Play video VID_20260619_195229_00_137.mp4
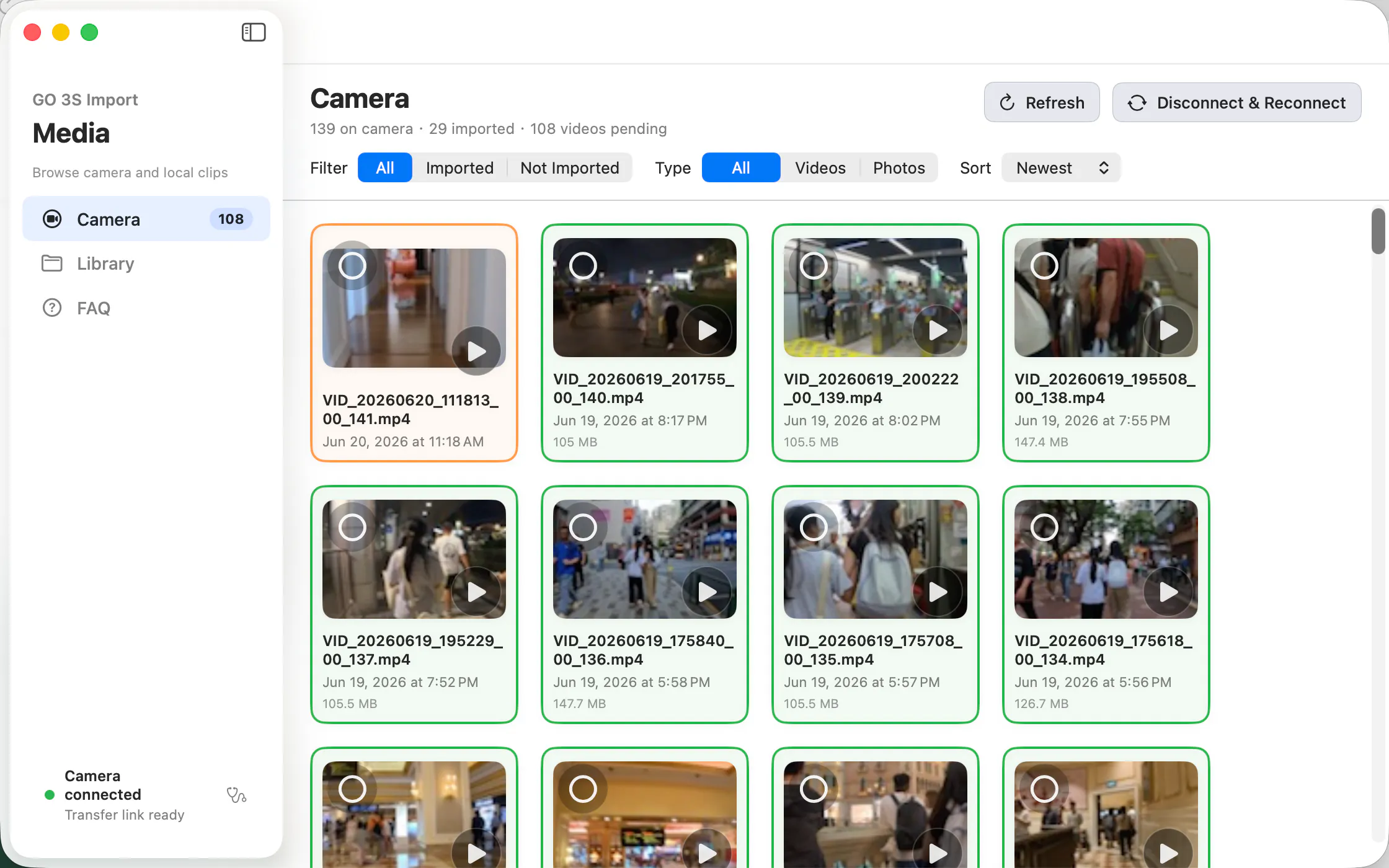This screenshot has height=868, width=1389. tap(476, 591)
